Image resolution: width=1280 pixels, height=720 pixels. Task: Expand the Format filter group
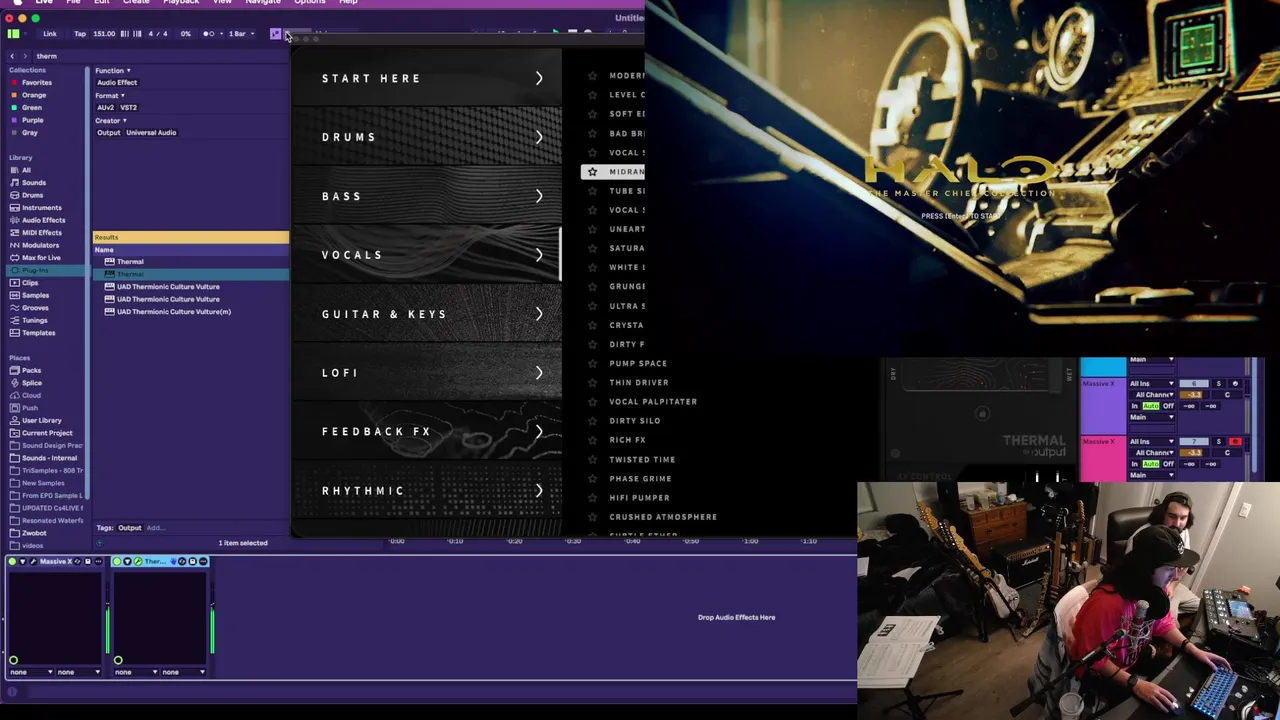pos(109,96)
